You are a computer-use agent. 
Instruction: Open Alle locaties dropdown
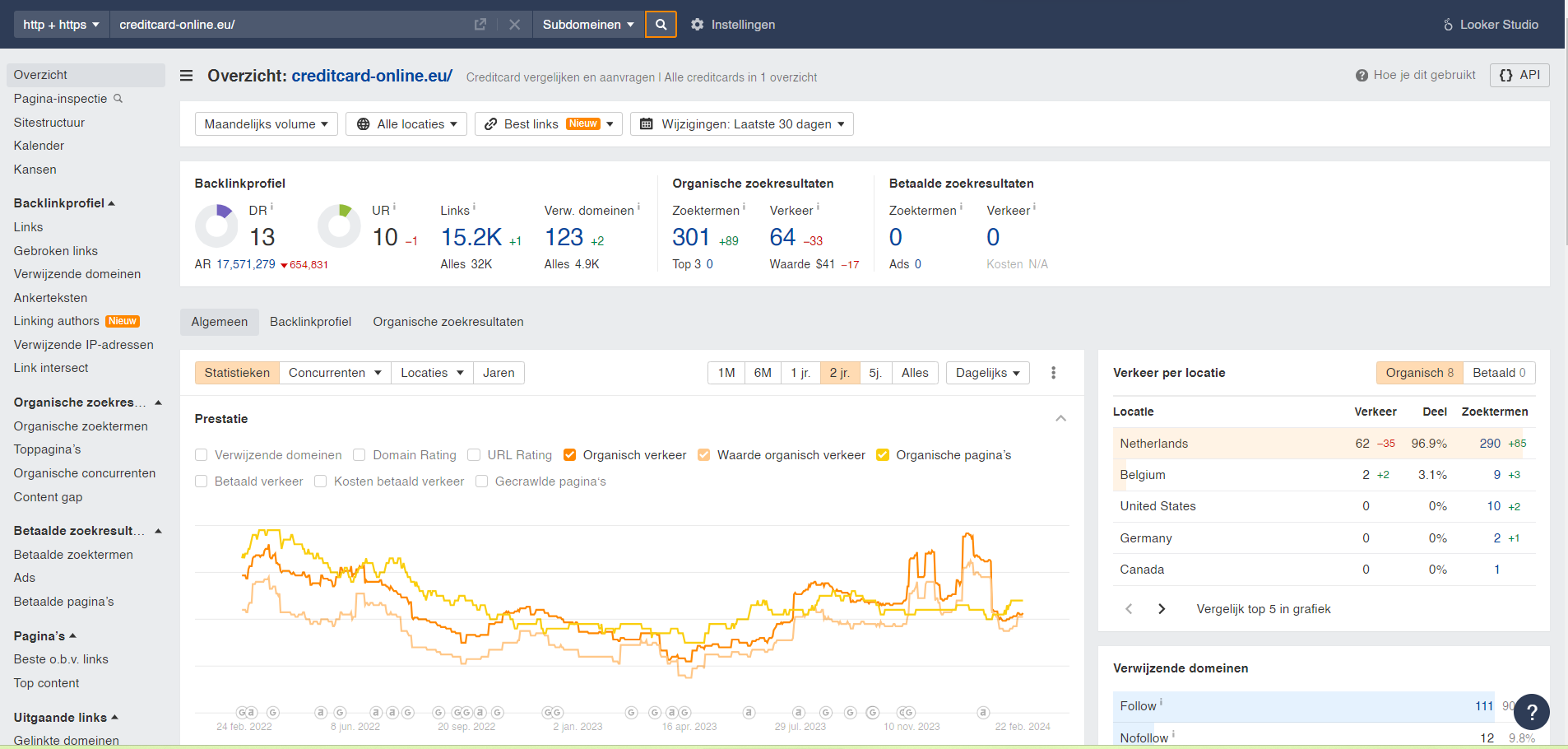(406, 124)
